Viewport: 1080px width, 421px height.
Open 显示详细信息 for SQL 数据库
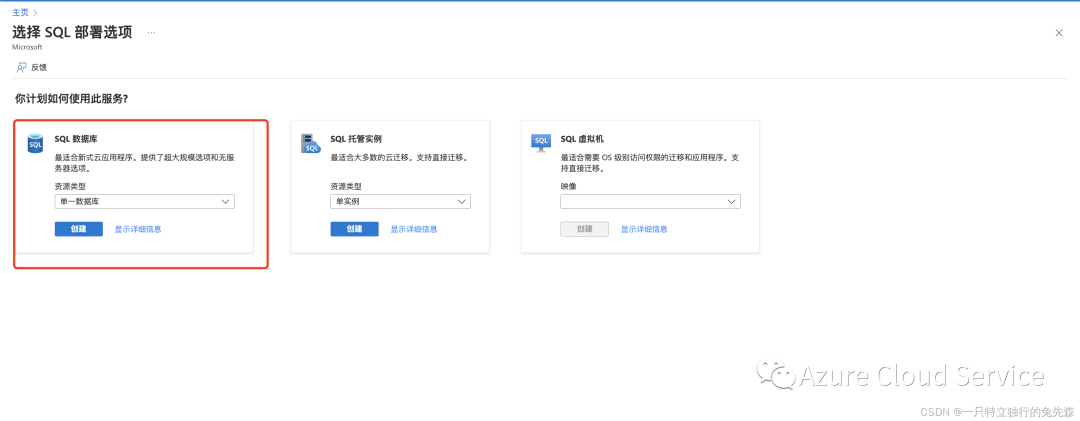click(x=138, y=229)
